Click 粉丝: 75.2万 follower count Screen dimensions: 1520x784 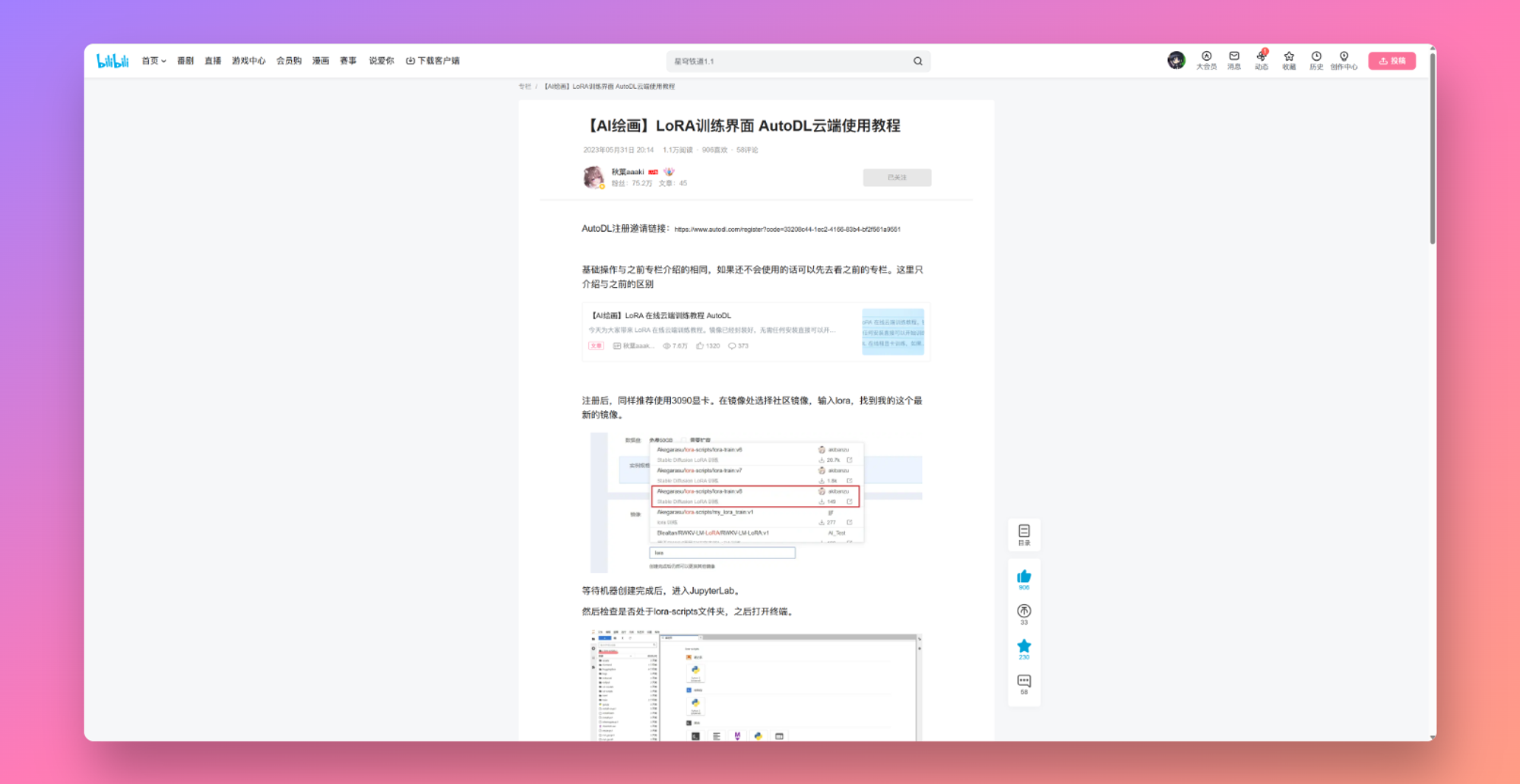click(x=632, y=183)
